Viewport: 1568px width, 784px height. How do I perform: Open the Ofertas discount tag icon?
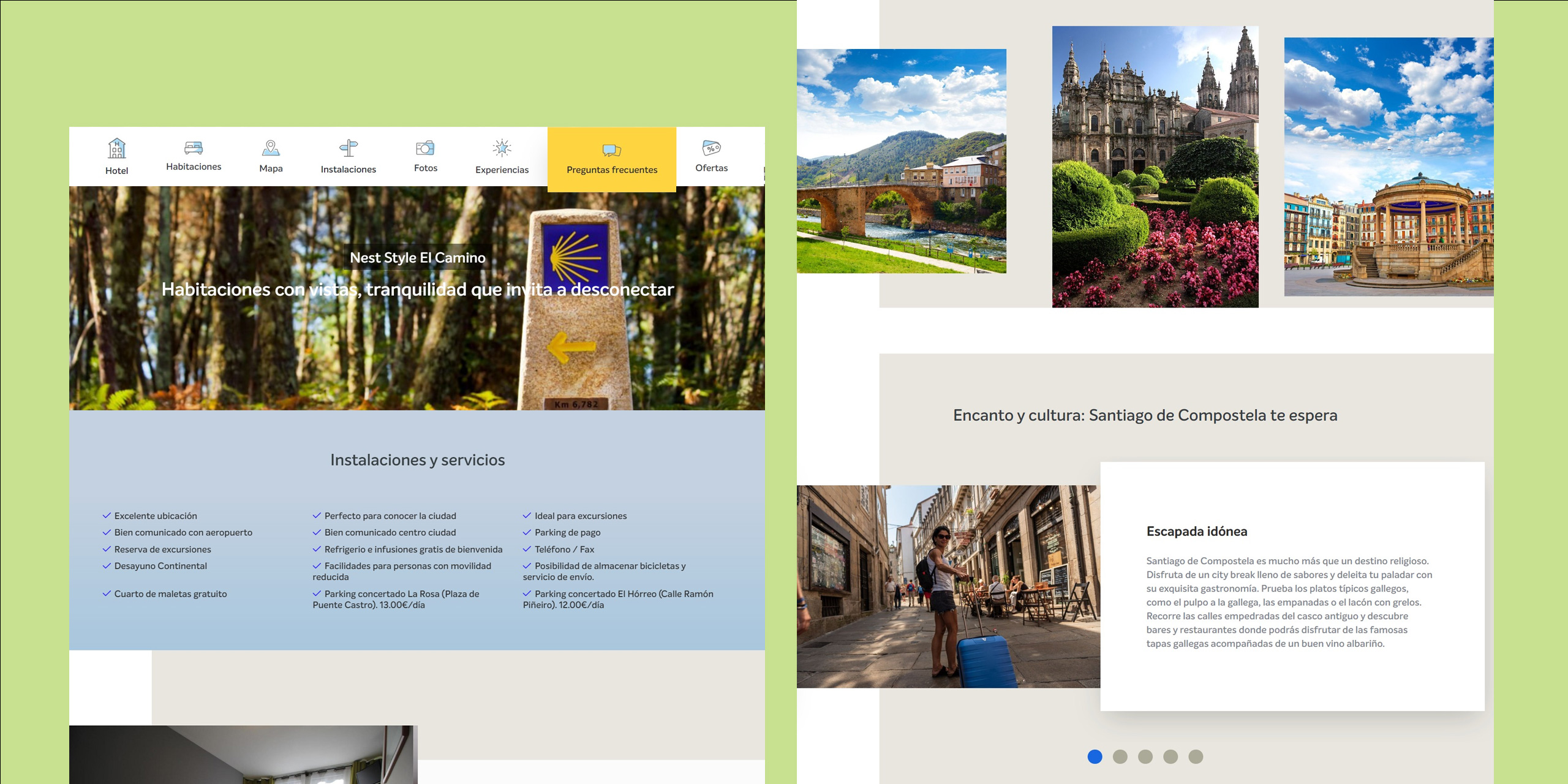click(711, 148)
